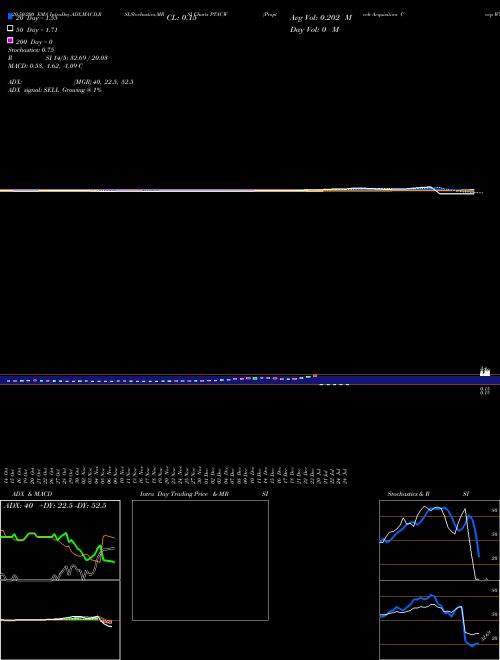Click 'ADX: 40 +DY: 22.5 -DY: 52.5' header

click(55, 506)
